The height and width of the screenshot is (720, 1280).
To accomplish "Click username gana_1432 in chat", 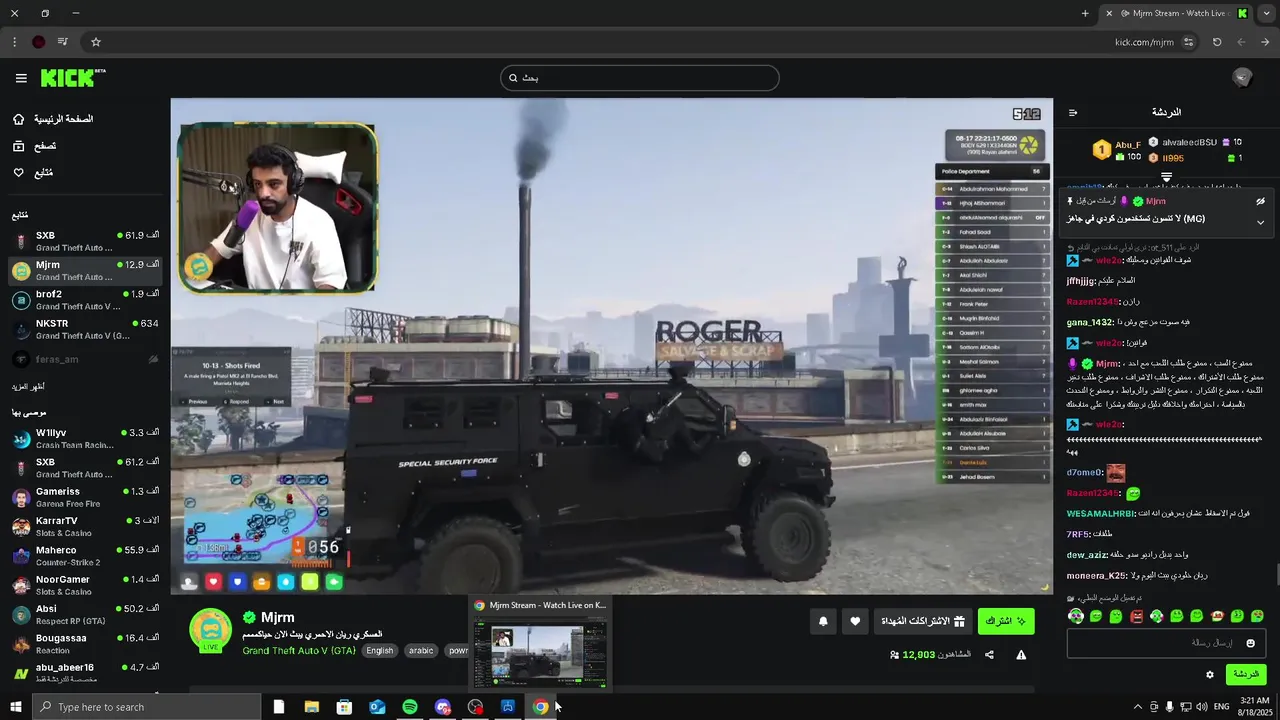I will click(1089, 322).
